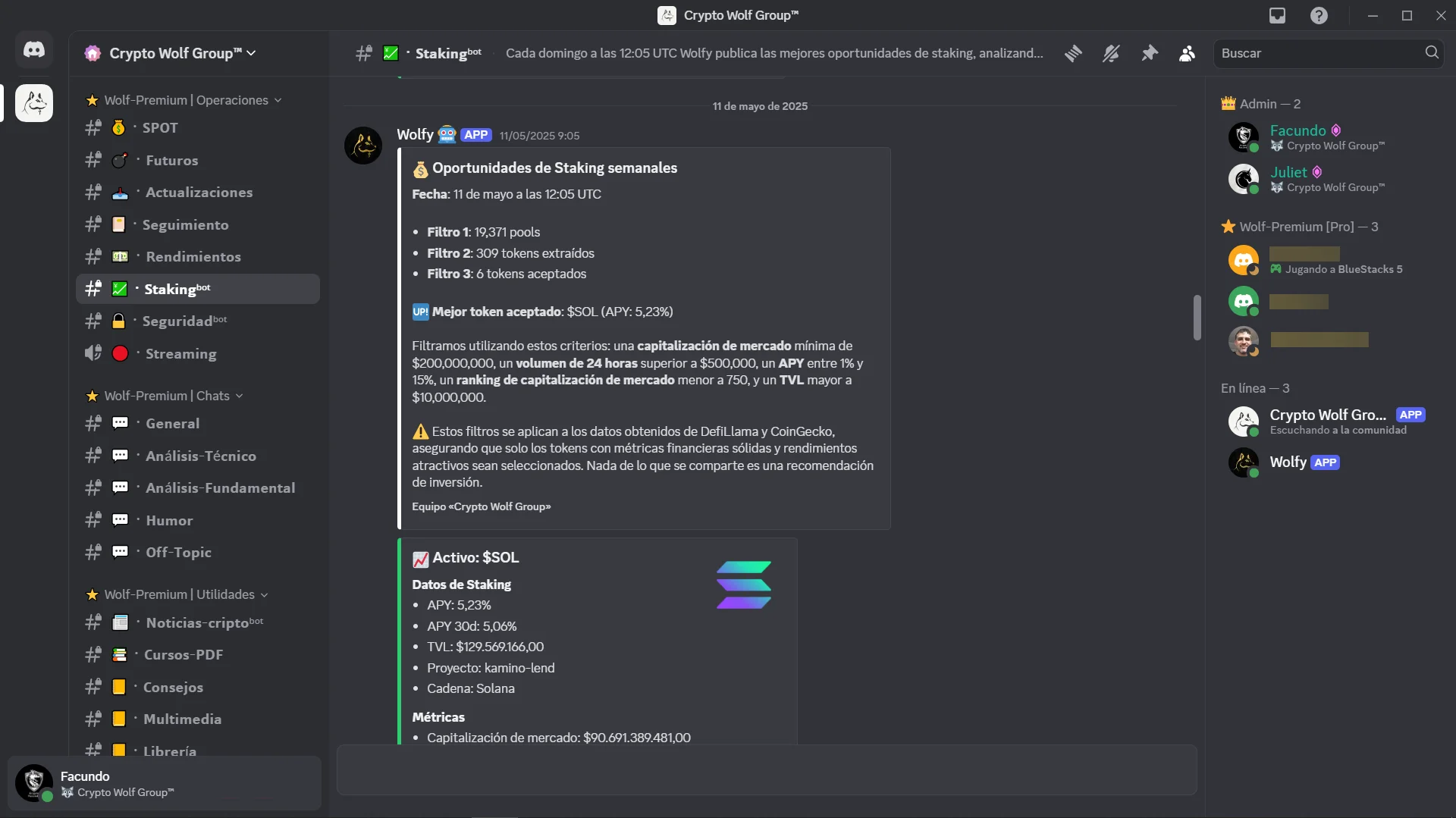Open the Inbox icon in title bar
The image size is (1456, 818).
click(x=1278, y=16)
